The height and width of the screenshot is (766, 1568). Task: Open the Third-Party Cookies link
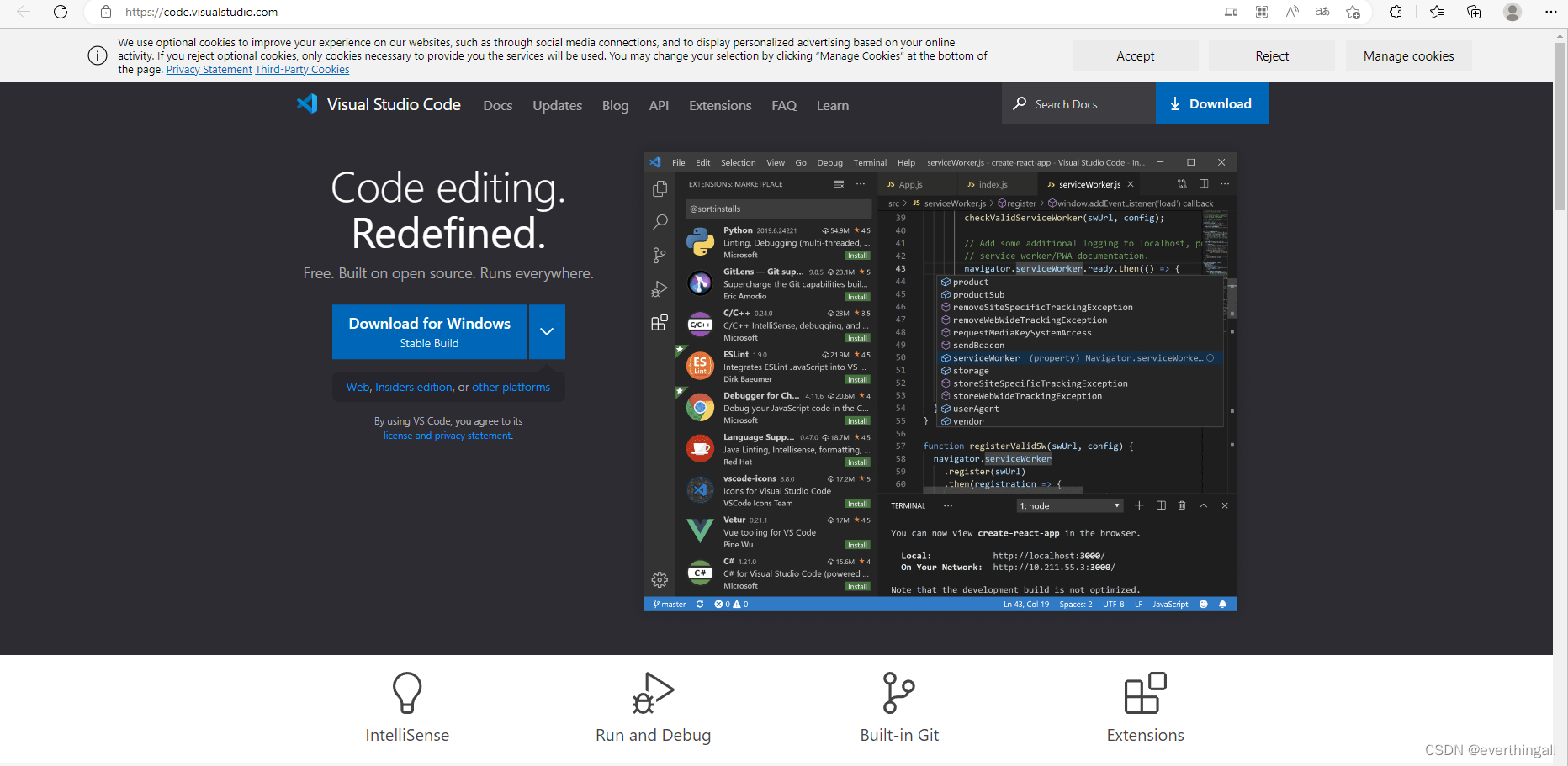click(302, 70)
